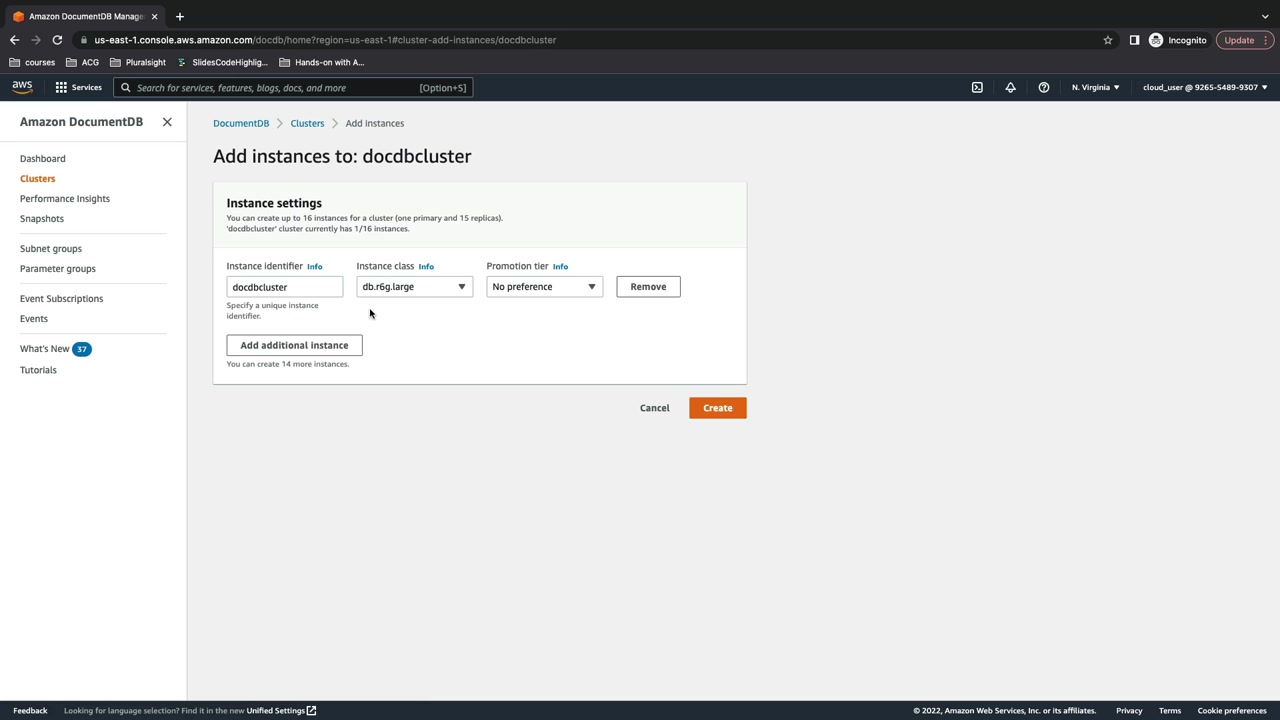Open the Instance class dropdown

point(414,287)
